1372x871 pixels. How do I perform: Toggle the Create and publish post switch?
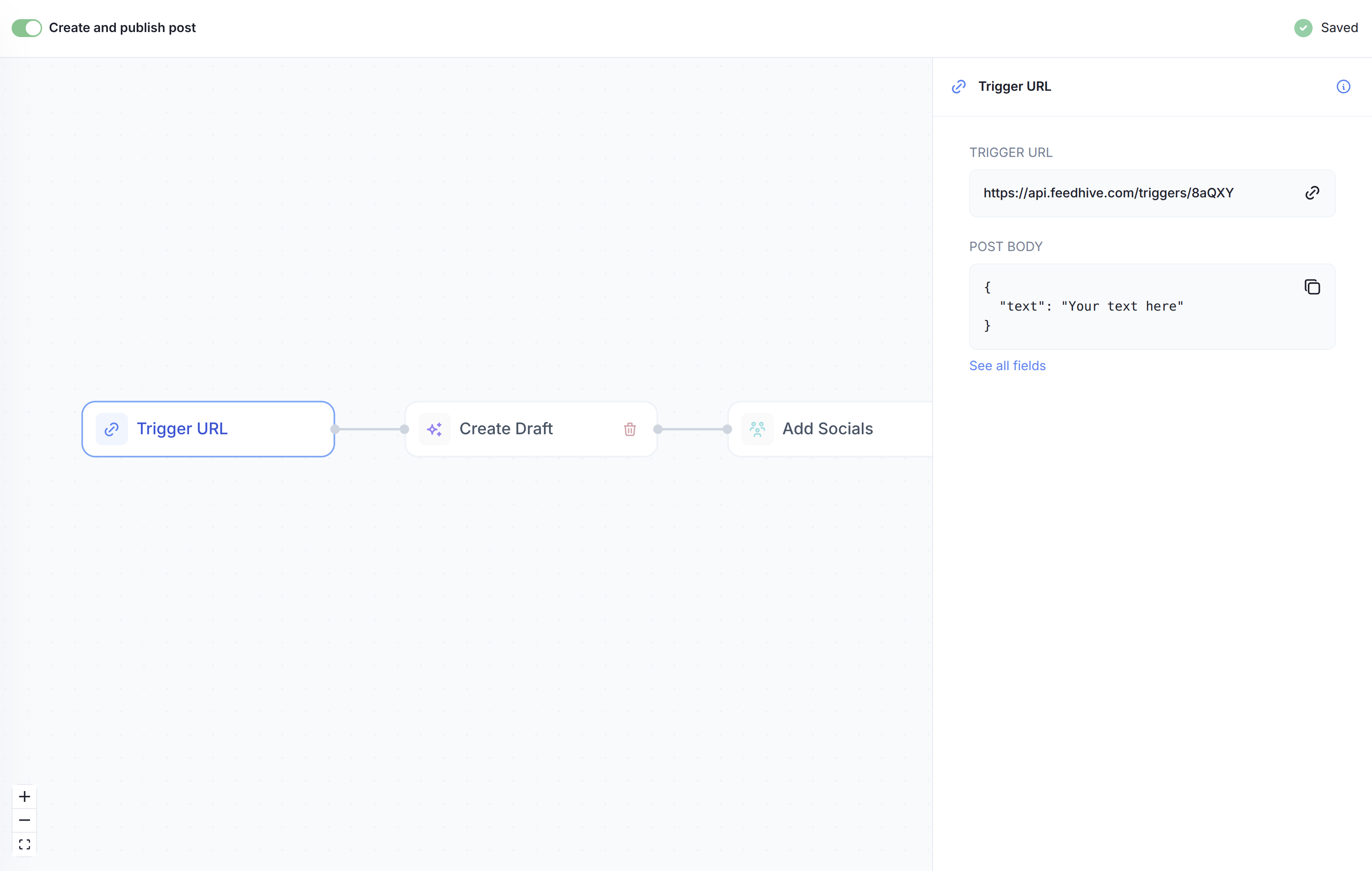[27, 28]
